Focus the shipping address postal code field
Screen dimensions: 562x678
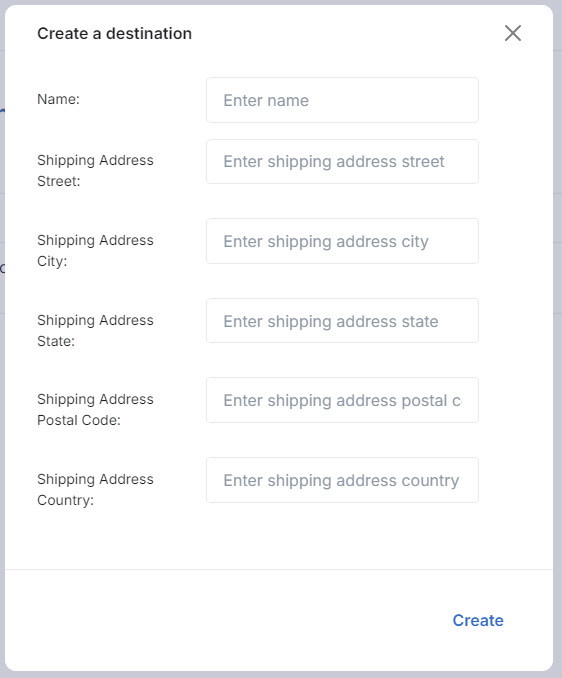point(342,400)
